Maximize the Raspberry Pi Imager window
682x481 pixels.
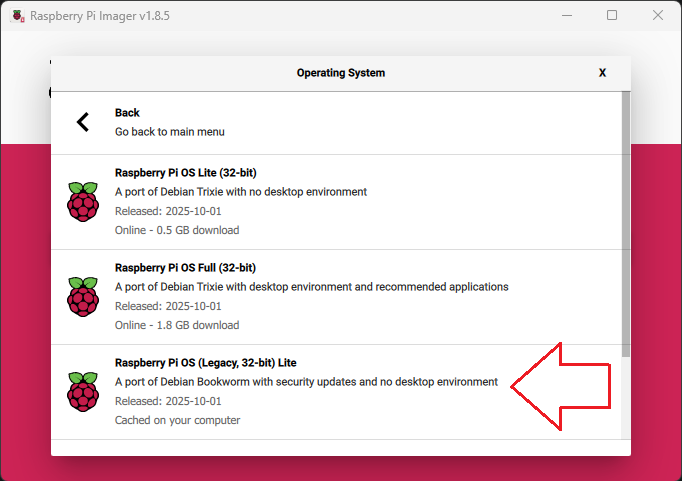click(x=612, y=15)
